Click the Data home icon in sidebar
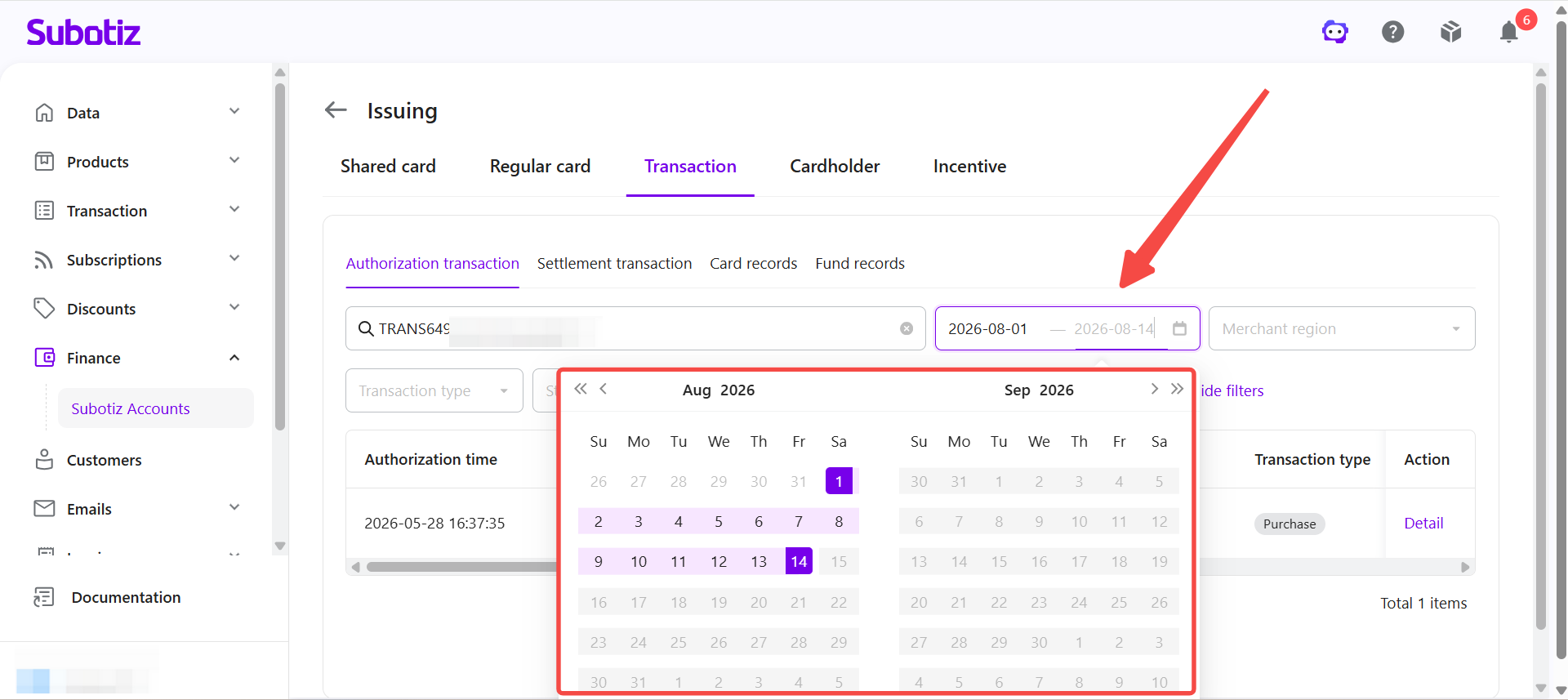The height and width of the screenshot is (700, 1568). coord(44,113)
